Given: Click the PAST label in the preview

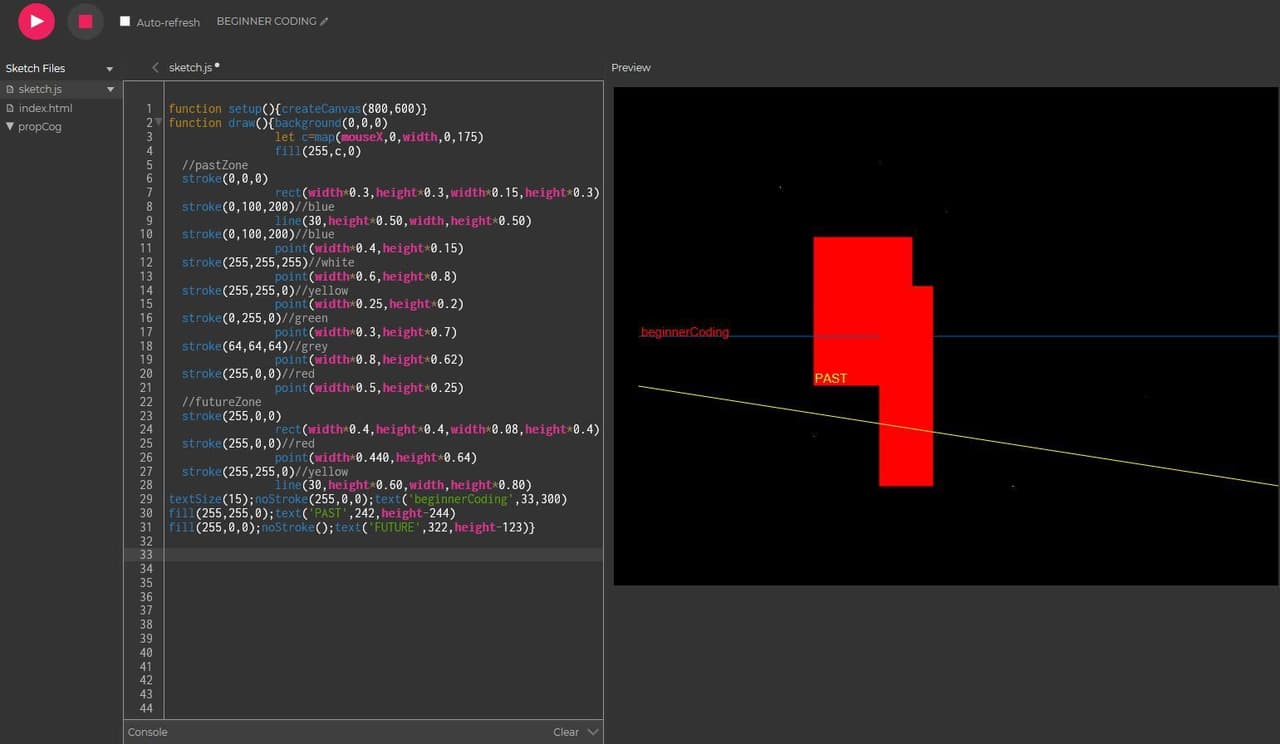Looking at the screenshot, I should pos(831,378).
